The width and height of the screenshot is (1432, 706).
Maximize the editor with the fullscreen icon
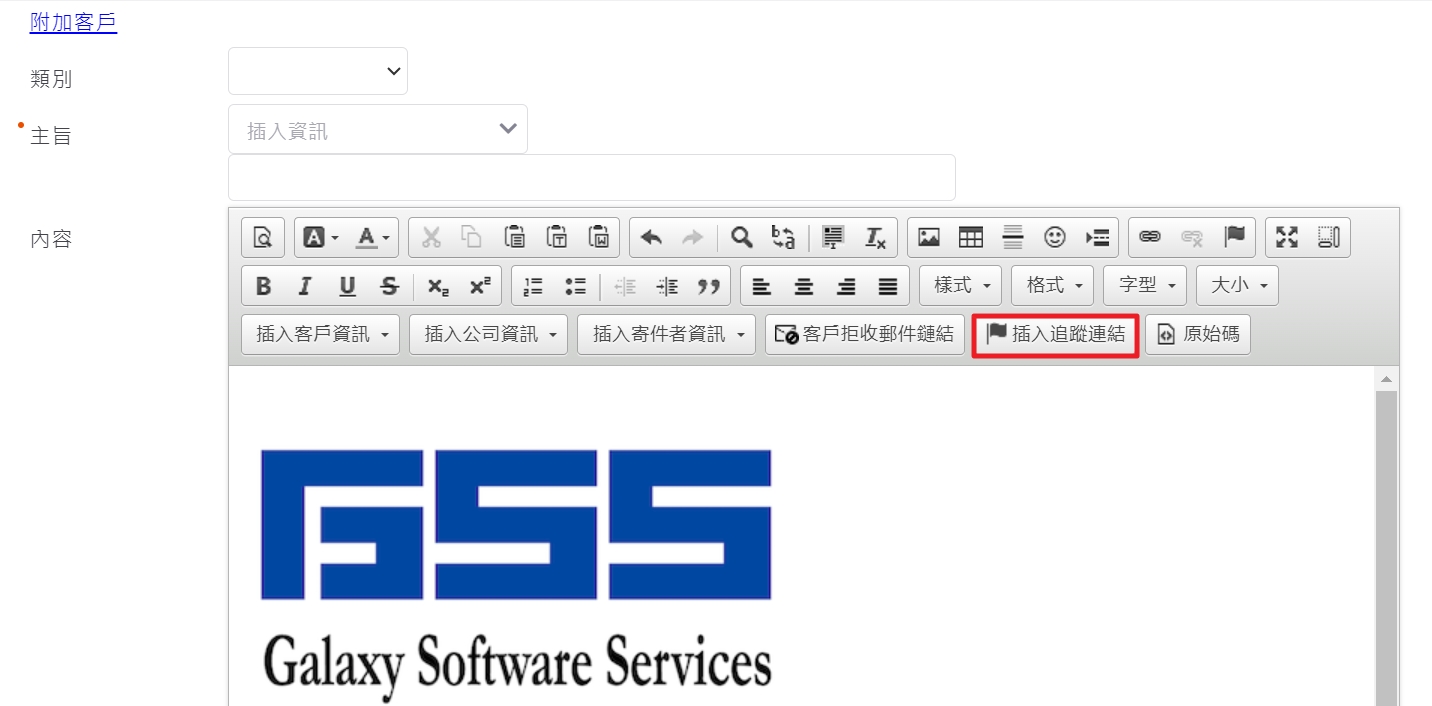pos(1287,237)
